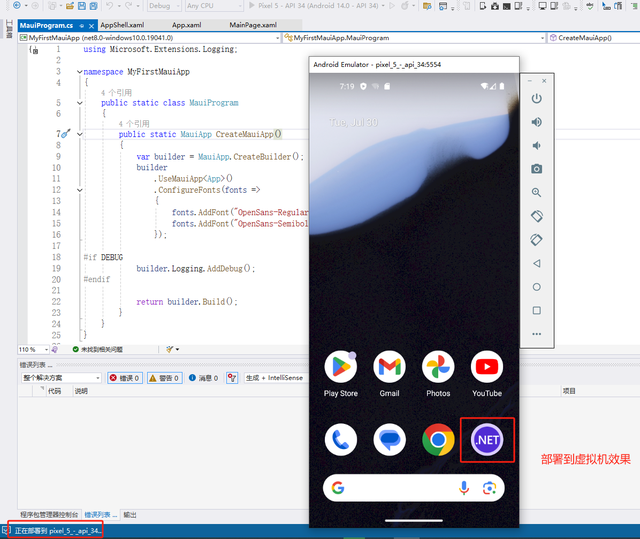
Task: Open emulator extended controls (three dots)
Action: (536, 334)
